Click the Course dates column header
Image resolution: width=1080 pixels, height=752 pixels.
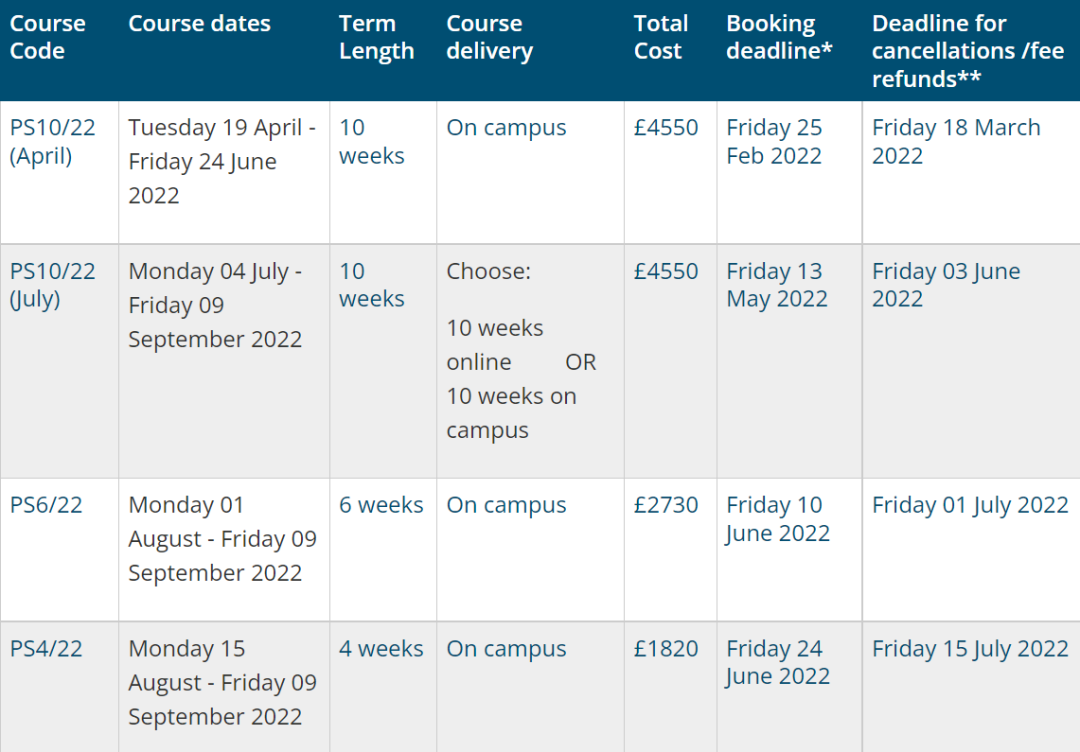point(199,23)
